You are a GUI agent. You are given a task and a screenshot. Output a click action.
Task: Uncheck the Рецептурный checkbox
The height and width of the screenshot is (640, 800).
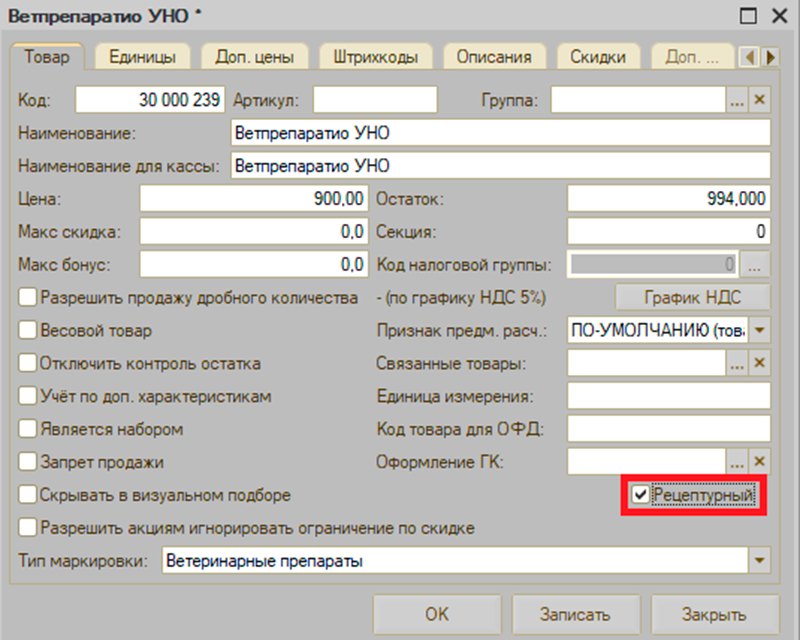(x=640, y=495)
